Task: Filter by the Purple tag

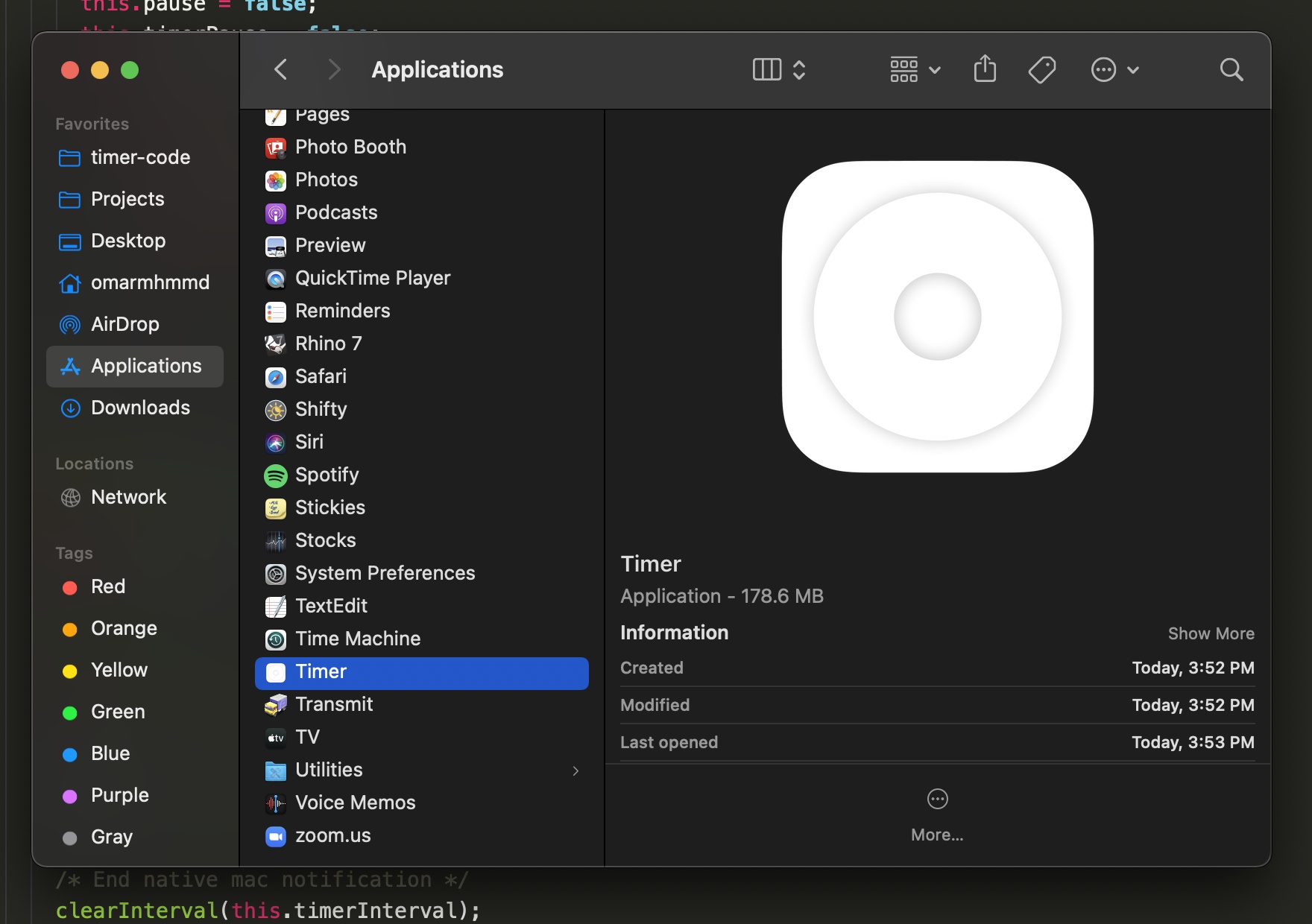Action: pyautogui.click(x=135, y=795)
